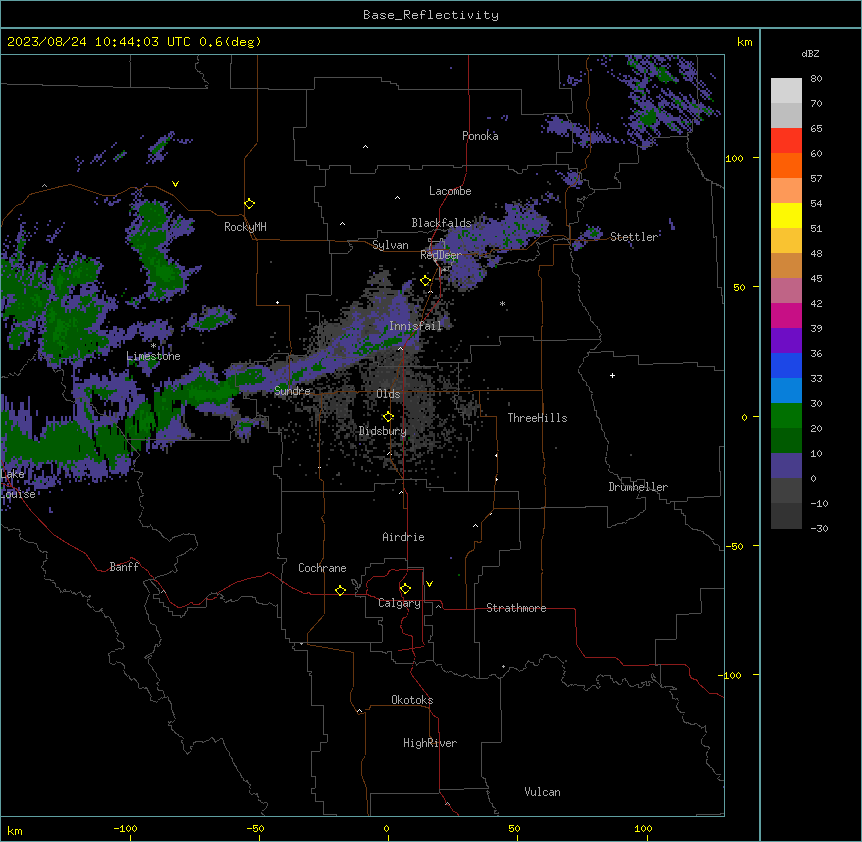Image resolution: width=862 pixels, height=842 pixels.
Task: Click the yellow diamond marker above RockyMH
Action: tap(250, 204)
